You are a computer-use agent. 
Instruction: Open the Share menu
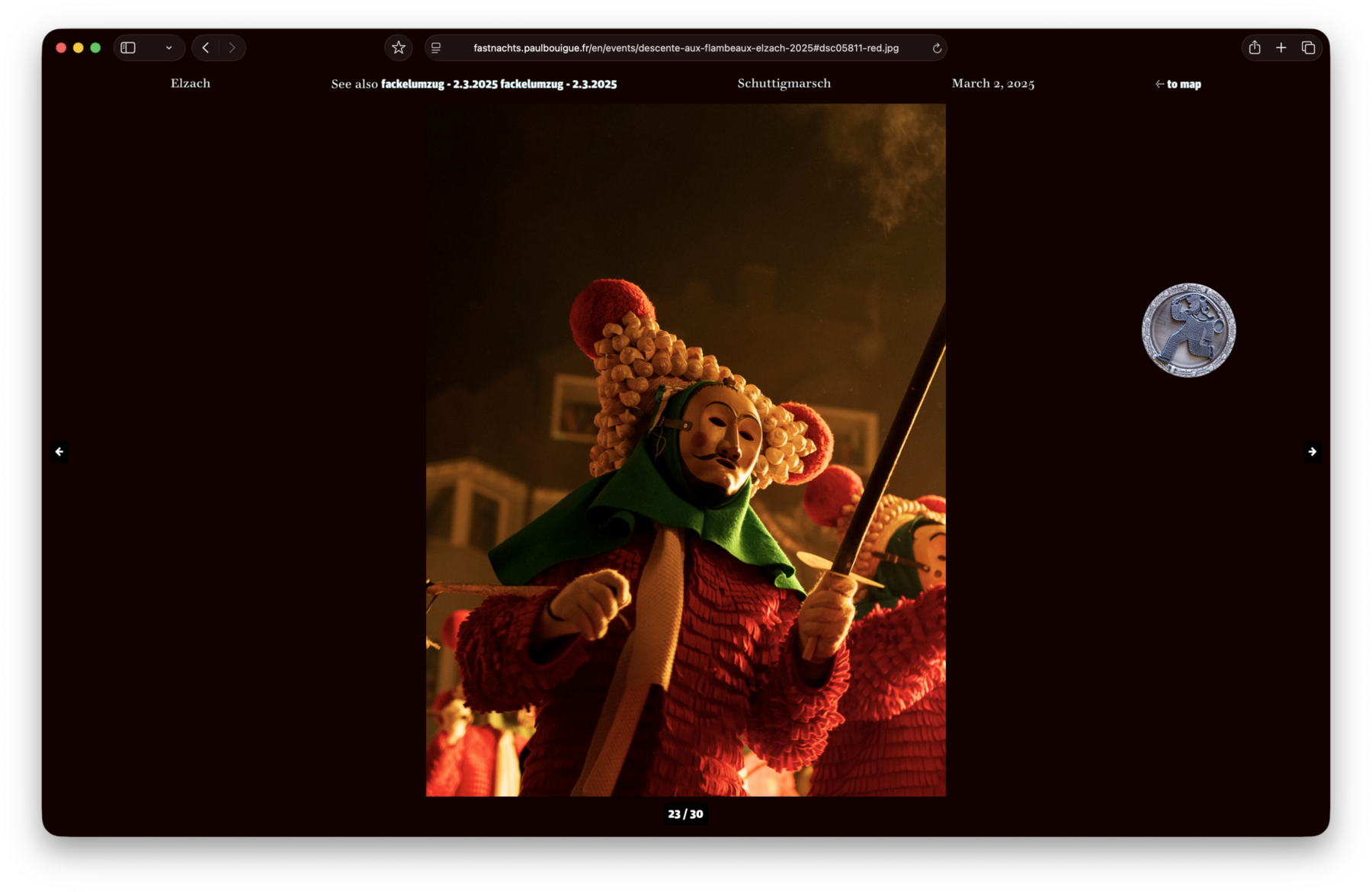[1255, 48]
